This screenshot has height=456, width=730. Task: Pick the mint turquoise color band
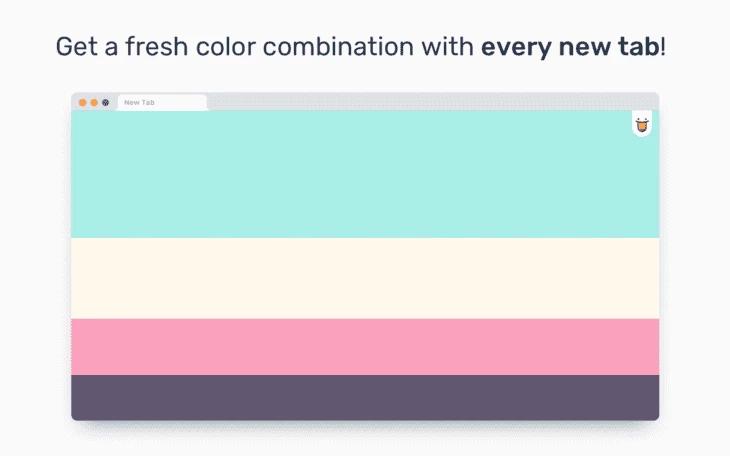pos(365,174)
